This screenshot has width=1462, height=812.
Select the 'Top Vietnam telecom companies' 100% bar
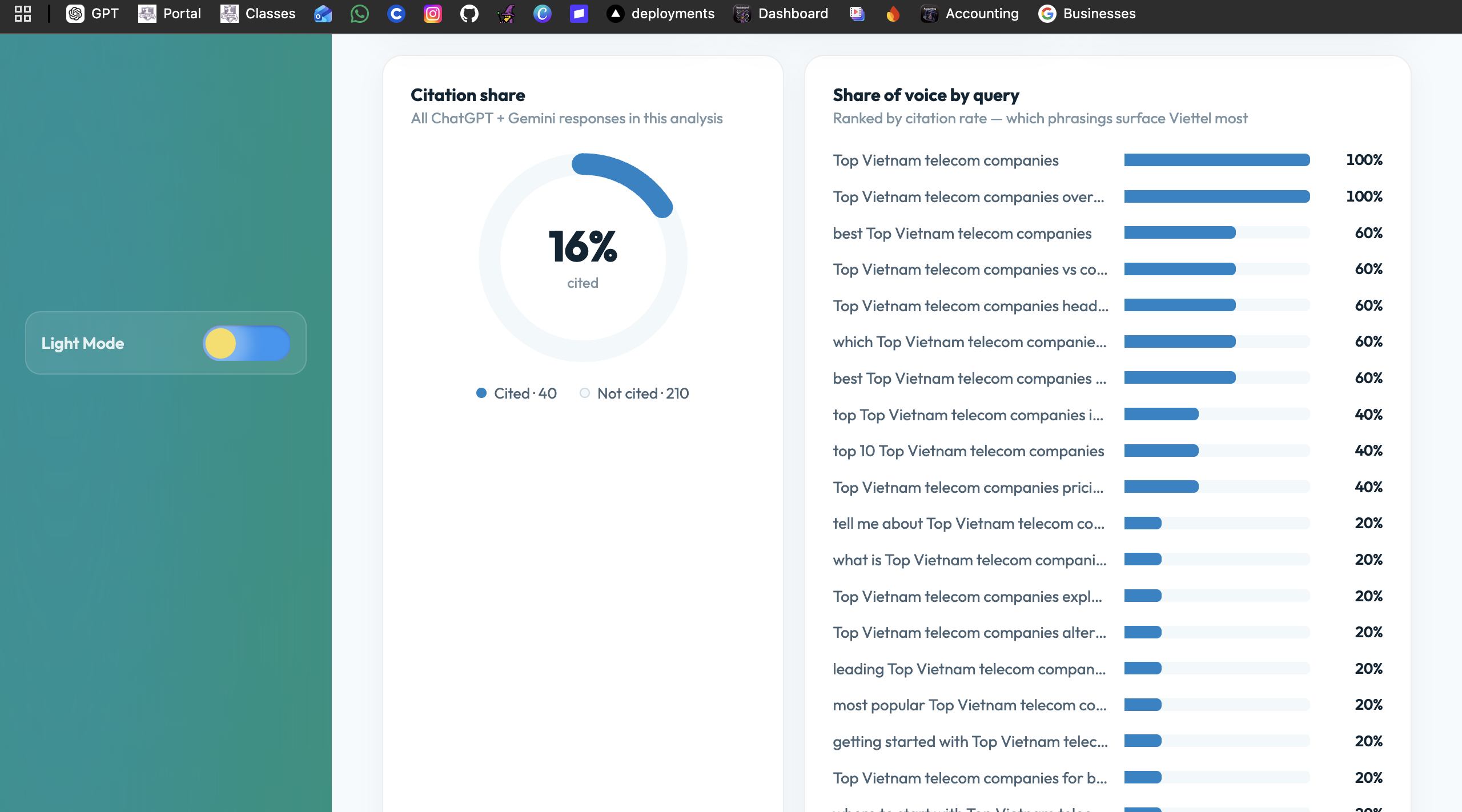pyautogui.click(x=1217, y=160)
